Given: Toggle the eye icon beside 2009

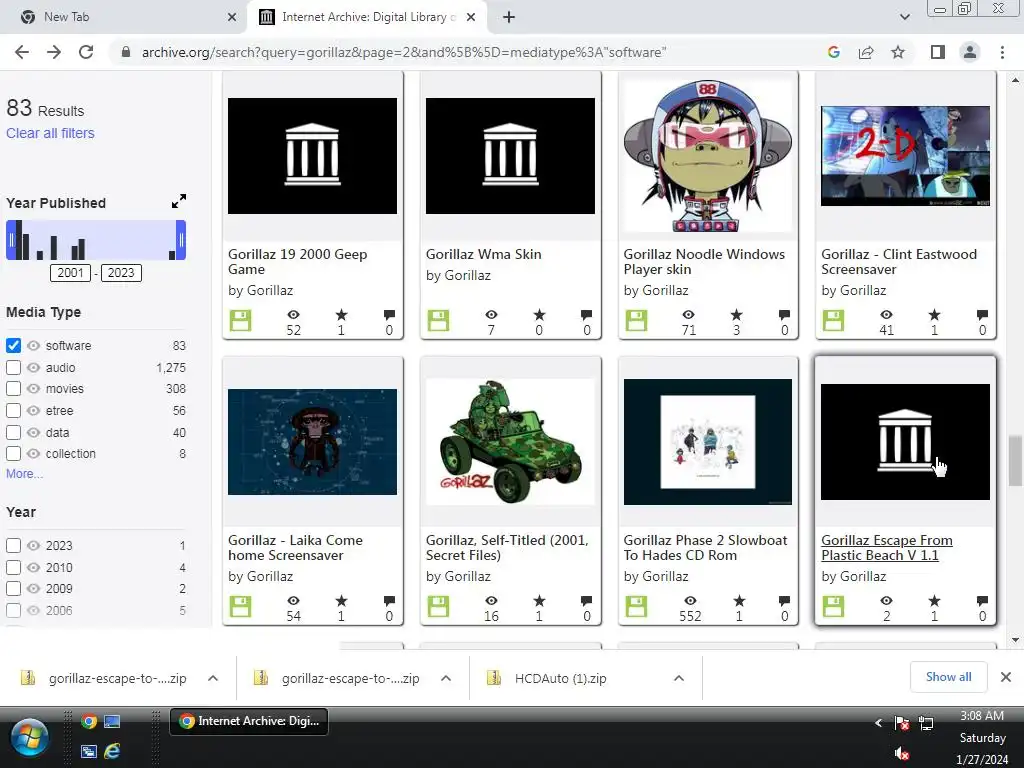Looking at the screenshot, I should pyautogui.click(x=33, y=588).
